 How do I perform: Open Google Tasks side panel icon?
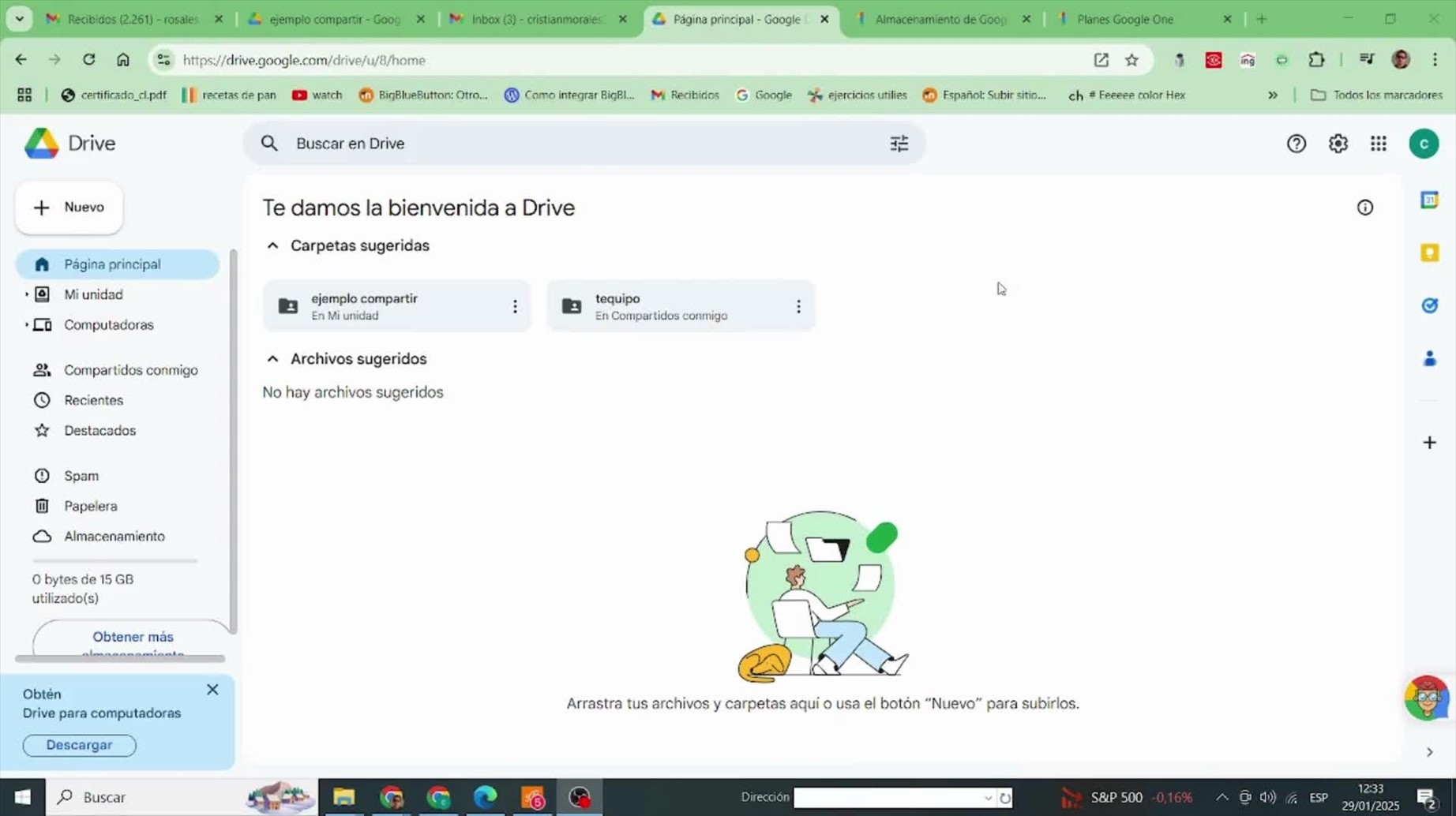tap(1429, 305)
